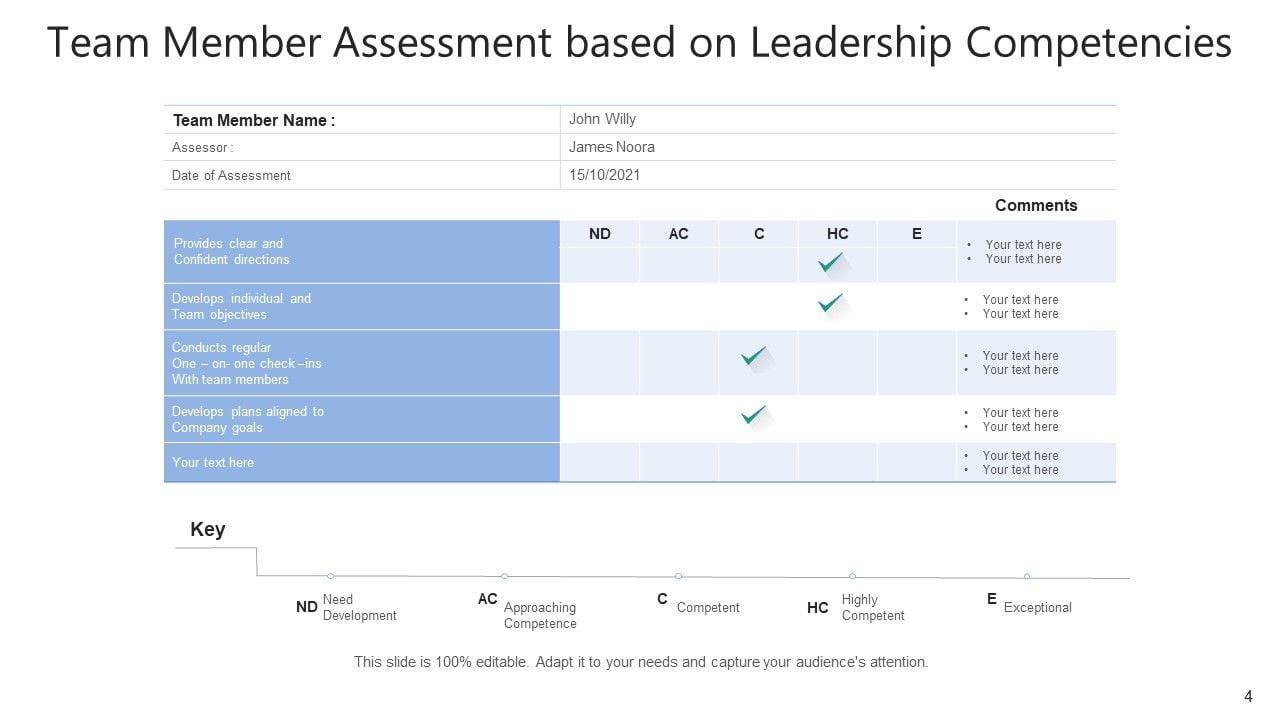Viewport: 1280px width, 720px height.
Task: Click the assessment date 15/10/2021
Action: 605,175
